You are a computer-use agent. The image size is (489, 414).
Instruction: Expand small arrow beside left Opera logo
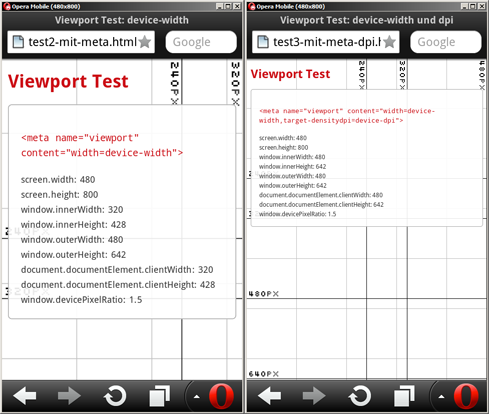[x=197, y=397]
